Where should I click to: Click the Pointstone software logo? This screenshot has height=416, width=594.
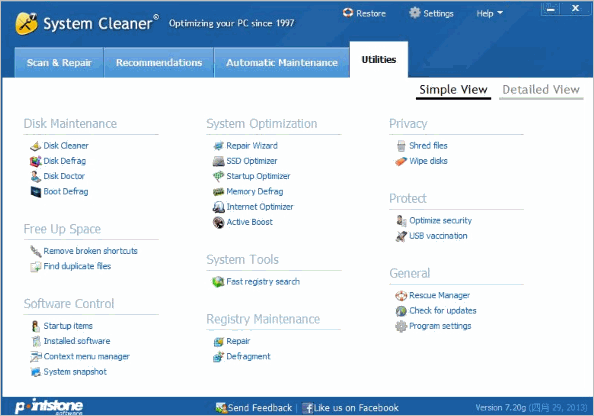coord(49,406)
